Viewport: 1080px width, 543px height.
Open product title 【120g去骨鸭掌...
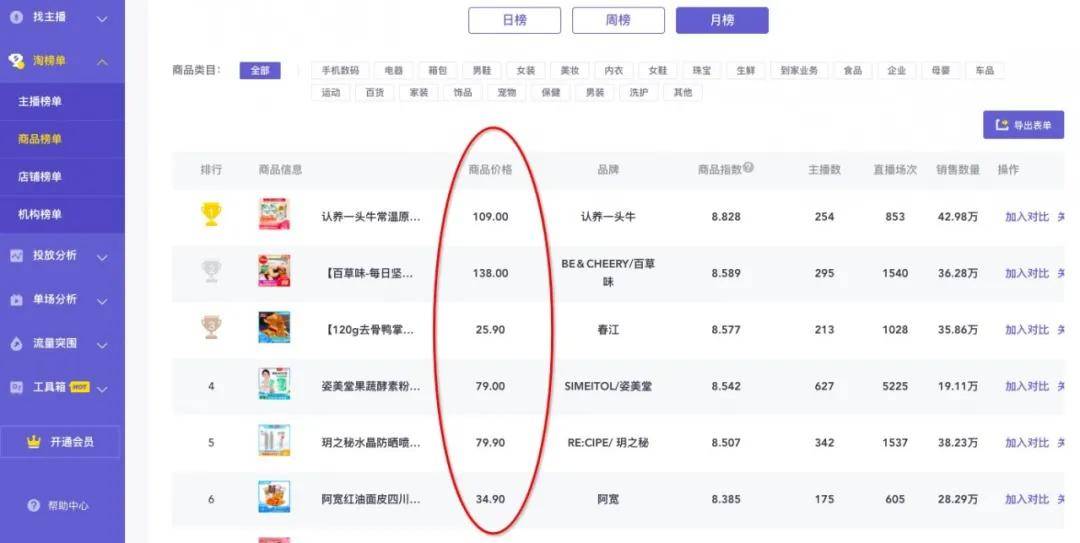[x=368, y=329]
